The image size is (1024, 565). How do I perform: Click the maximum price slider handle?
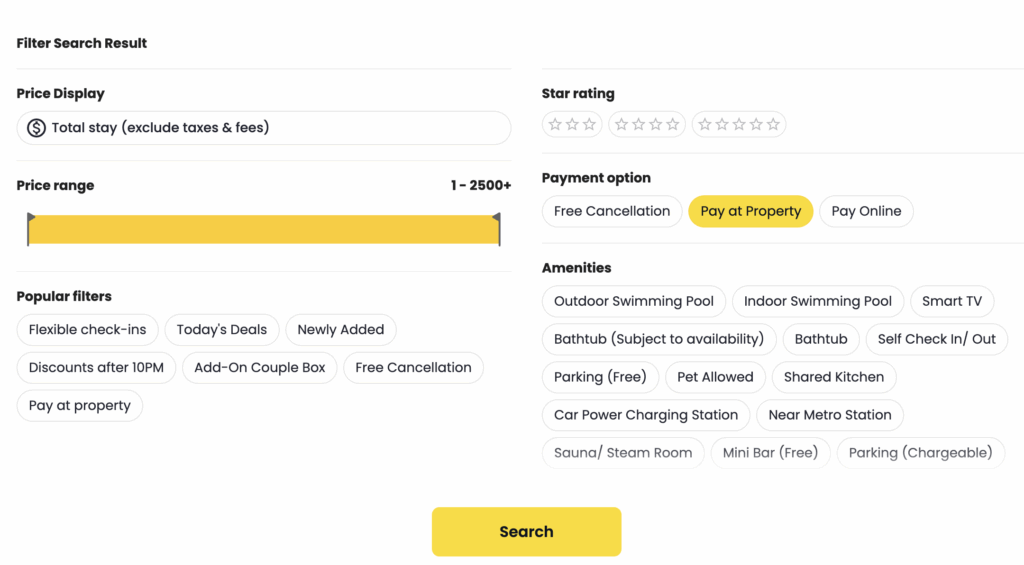point(498,229)
